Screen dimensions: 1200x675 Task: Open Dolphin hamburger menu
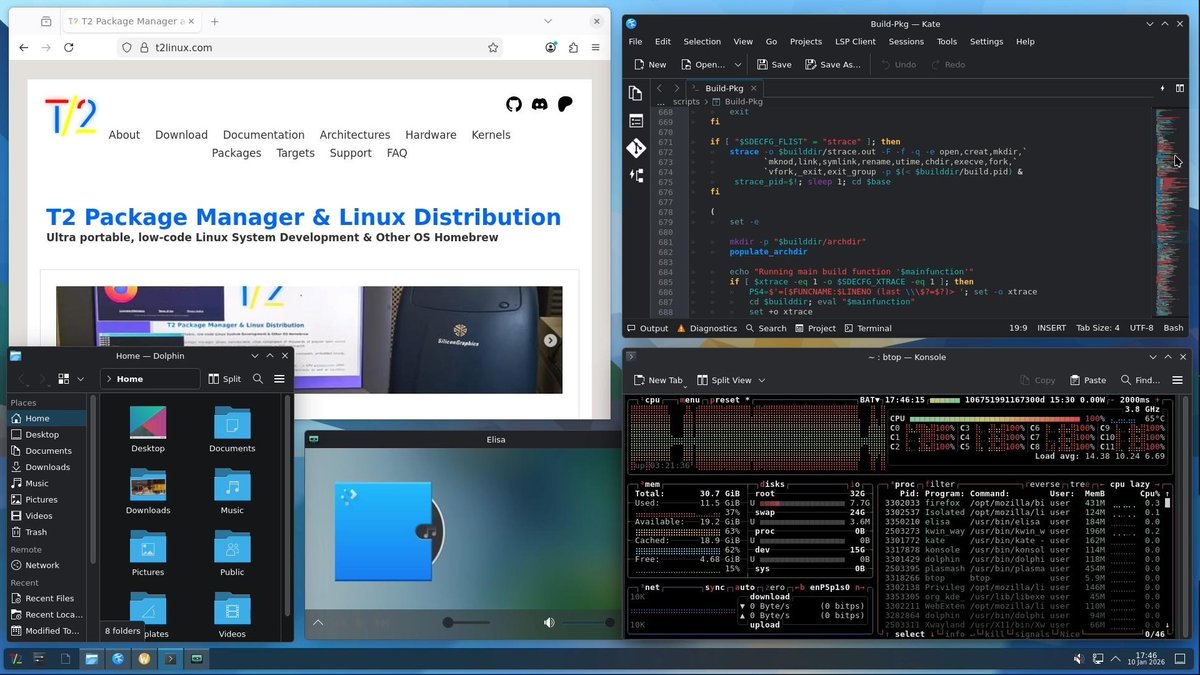pyautogui.click(x=279, y=379)
